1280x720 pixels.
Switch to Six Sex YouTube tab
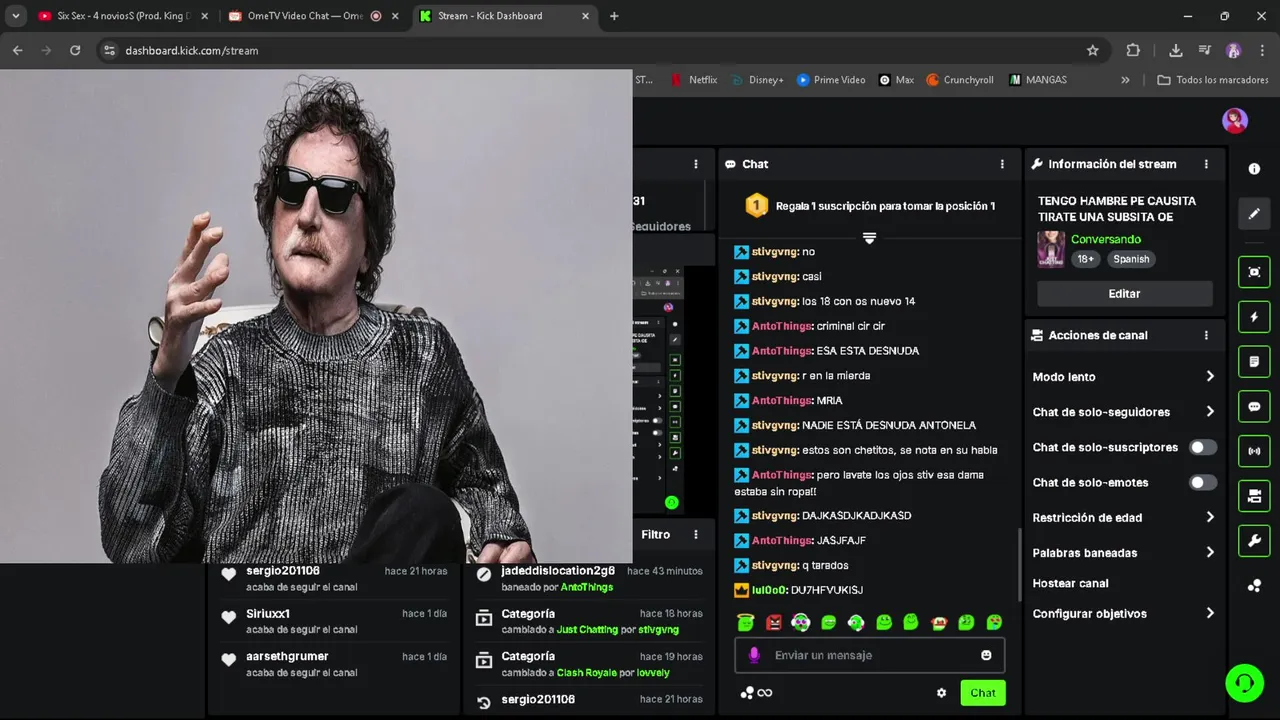coord(124,16)
